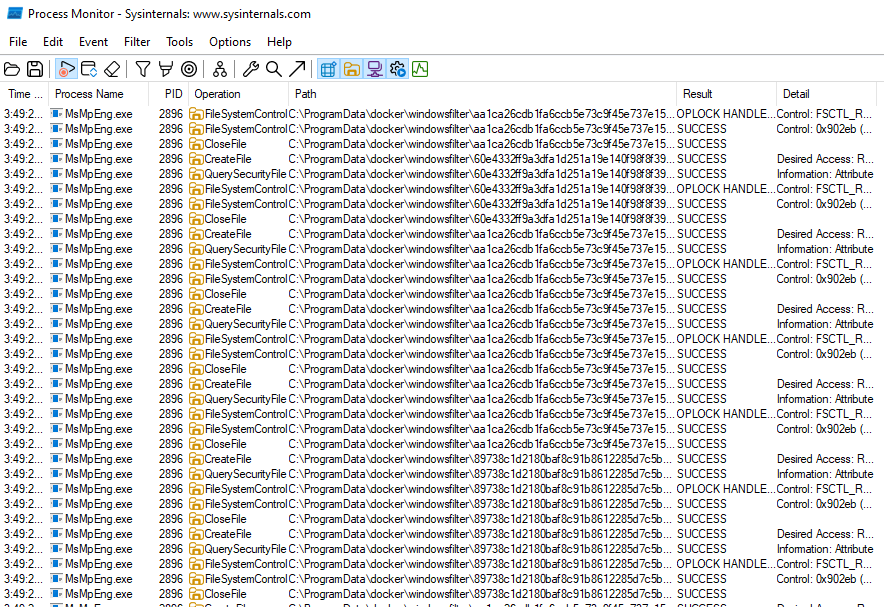Toggle Show Profiling Events
Screen dimensions: 884x607
pos(420,69)
